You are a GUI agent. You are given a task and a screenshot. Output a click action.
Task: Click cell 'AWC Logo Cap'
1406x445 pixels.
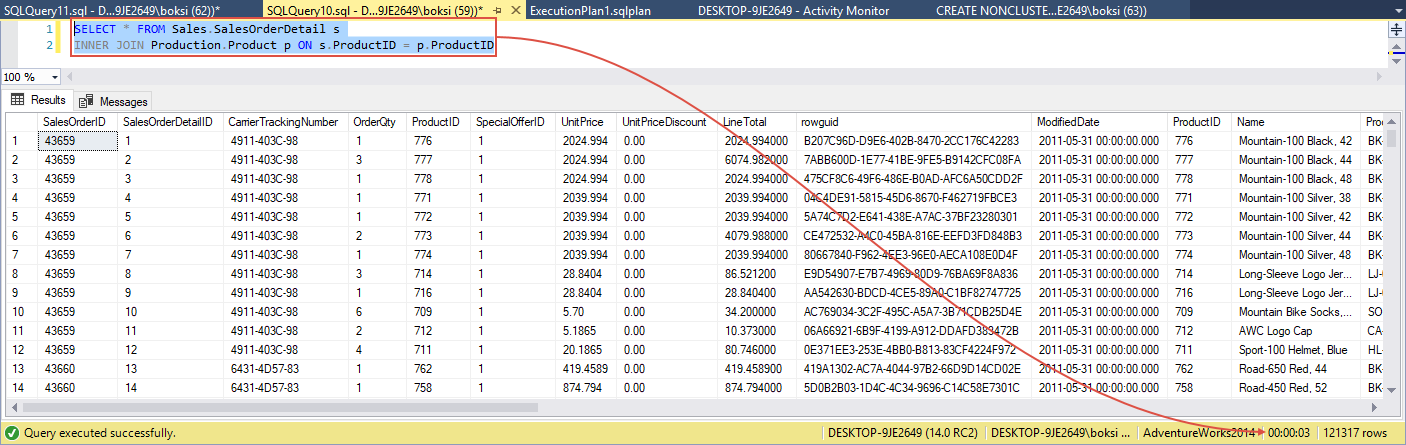1296,330
